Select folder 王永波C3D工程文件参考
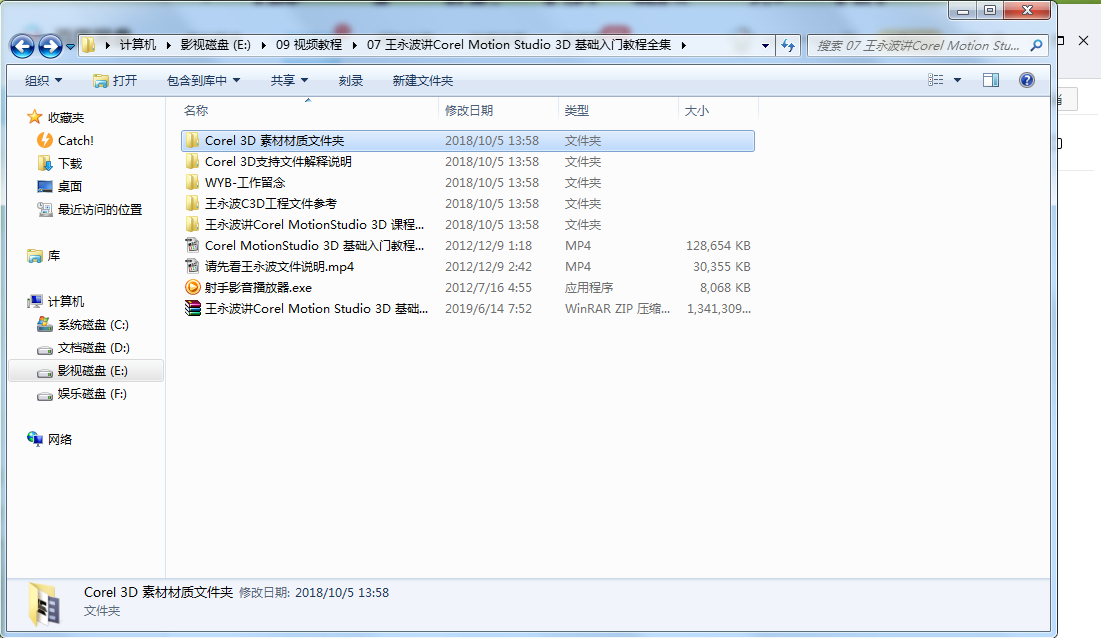This screenshot has width=1101, height=638. [468, 204]
